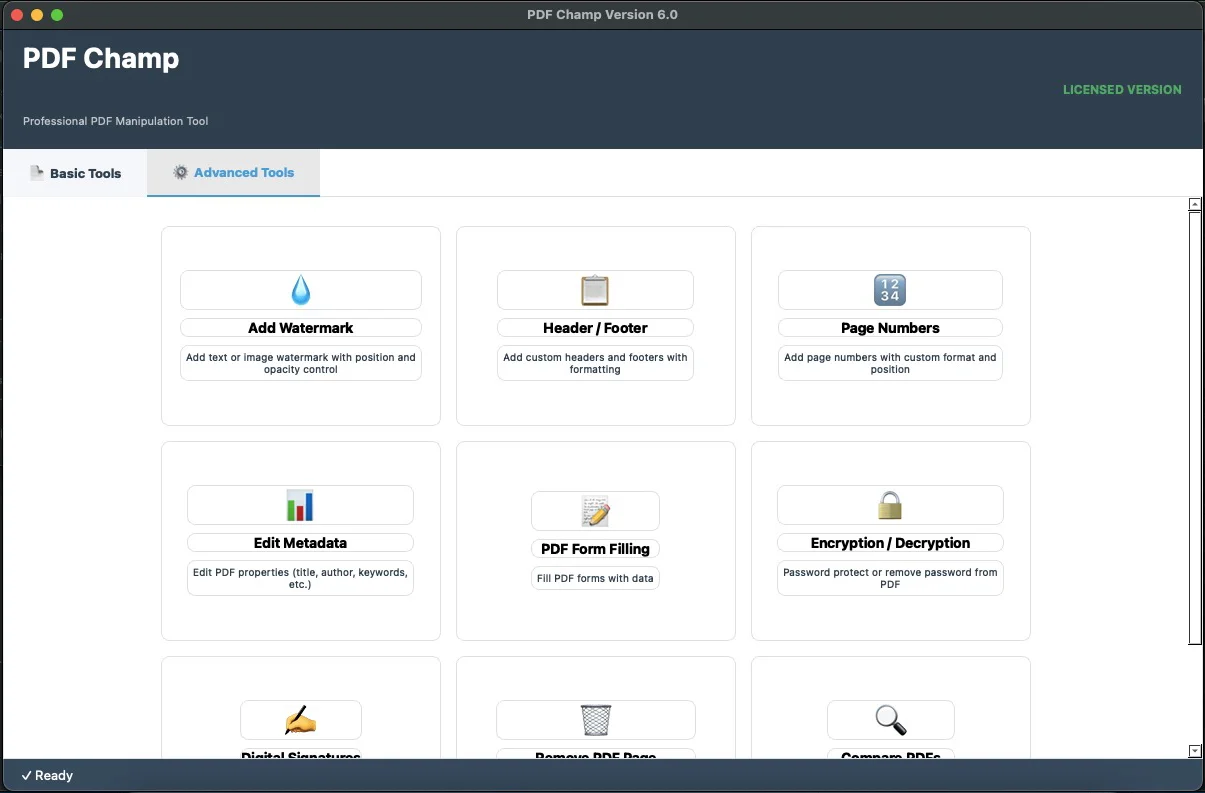Open the Add Watermark tool

click(300, 327)
